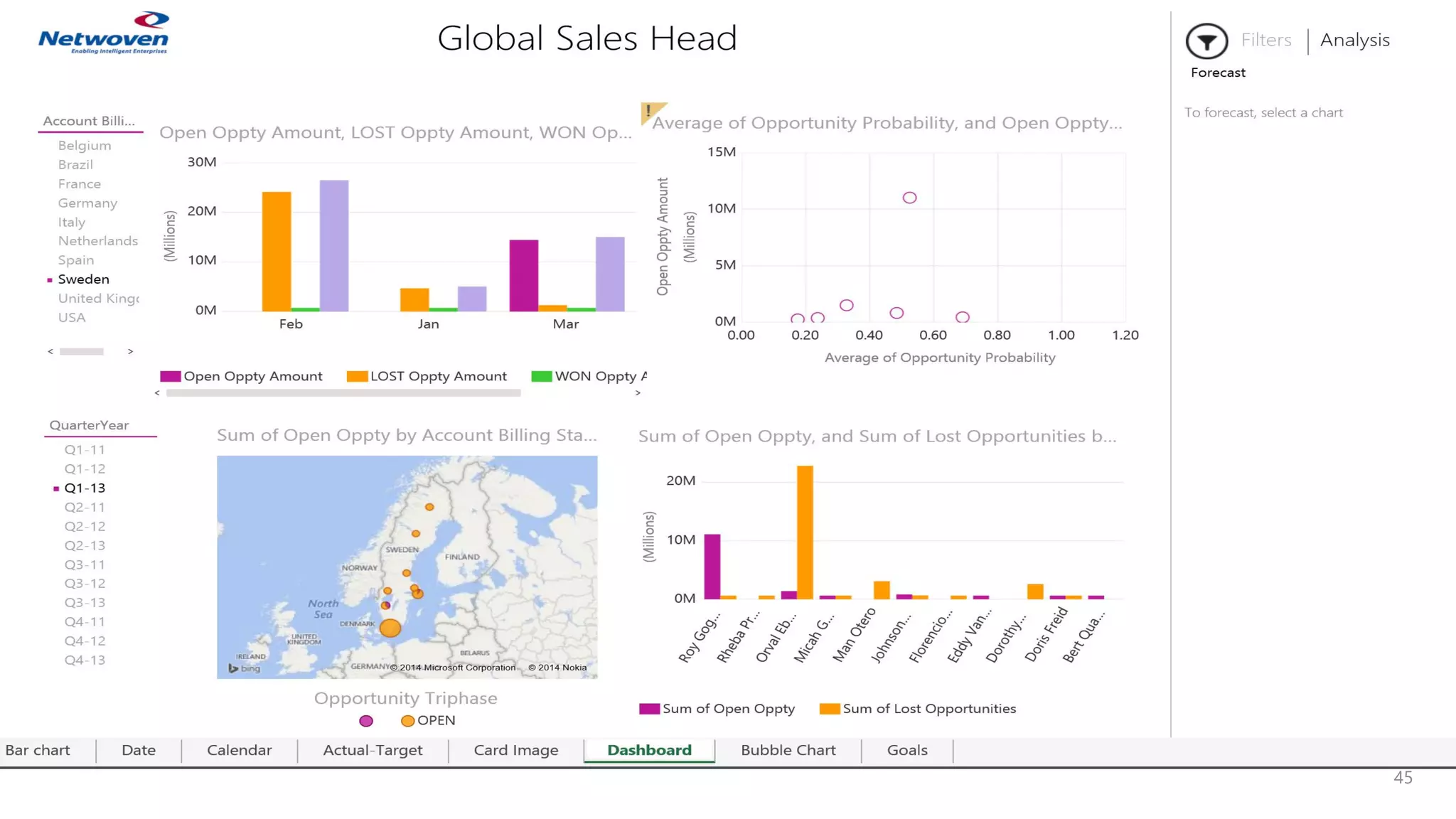
Task: Click the horizontal scrollbar under bar chart legend
Action: click(343, 393)
